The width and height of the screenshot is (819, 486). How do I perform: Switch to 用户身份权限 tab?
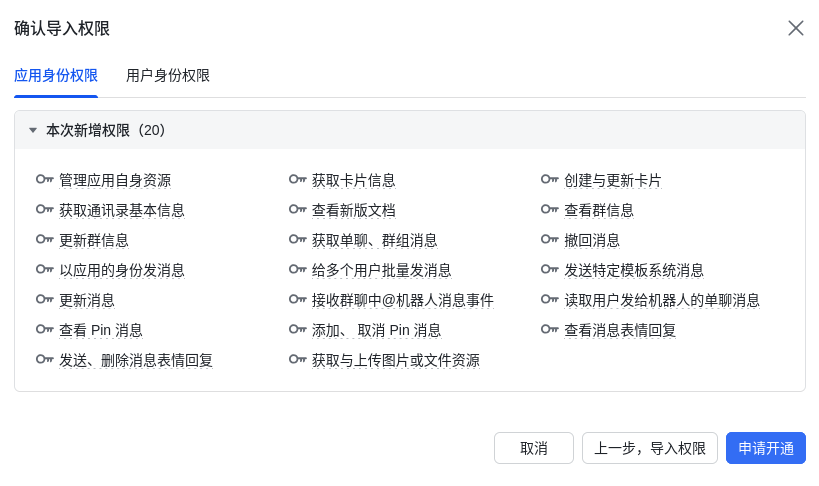pos(168,76)
